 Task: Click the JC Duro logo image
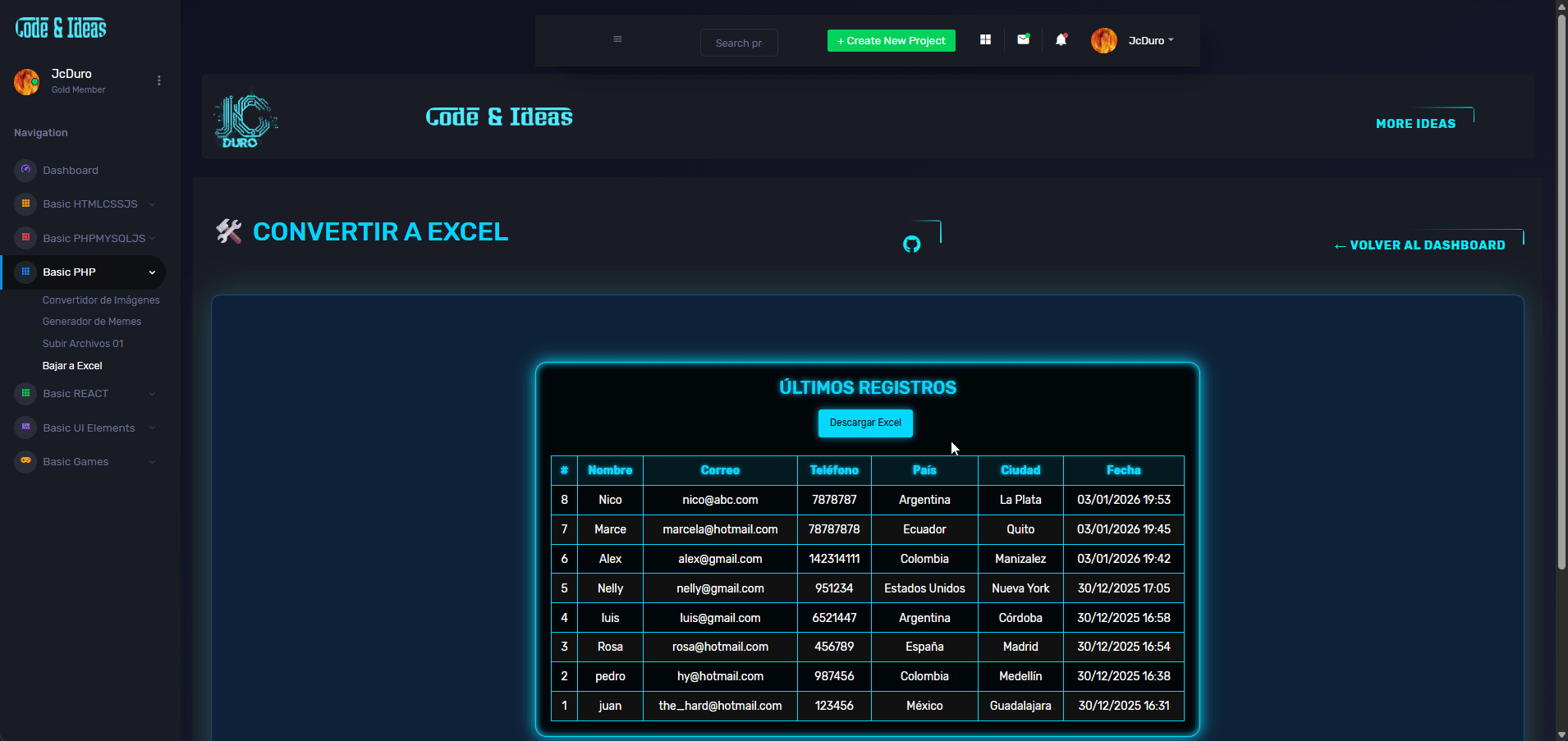click(x=245, y=120)
